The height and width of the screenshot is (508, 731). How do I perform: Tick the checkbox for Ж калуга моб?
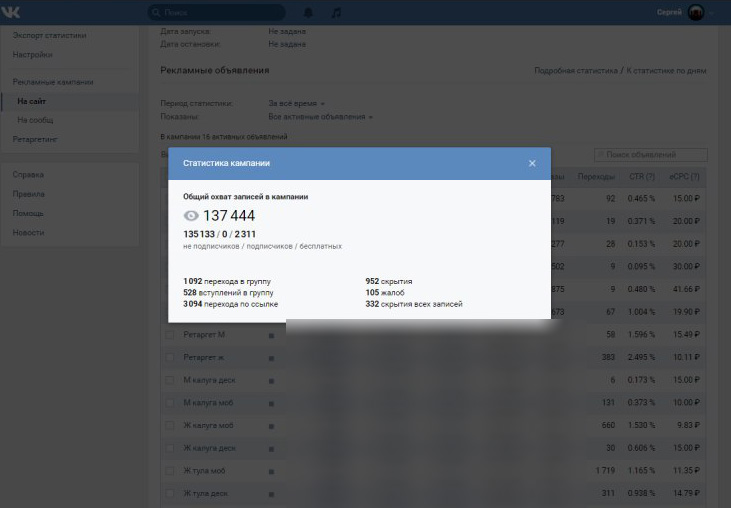point(170,426)
